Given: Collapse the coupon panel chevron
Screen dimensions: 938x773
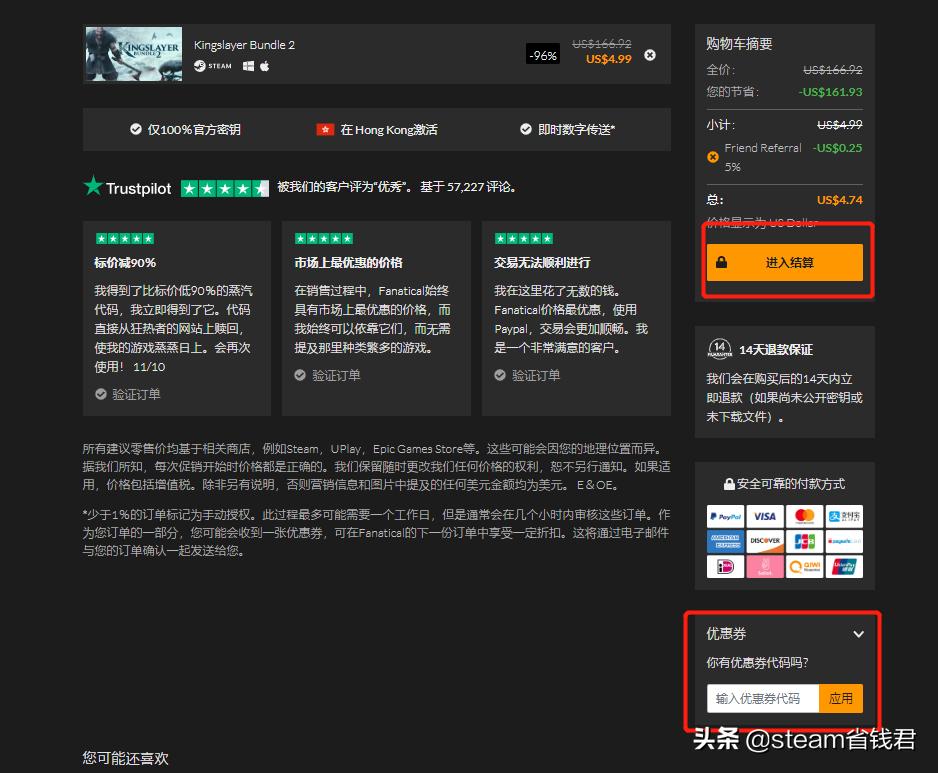Looking at the screenshot, I should pyautogui.click(x=858, y=634).
